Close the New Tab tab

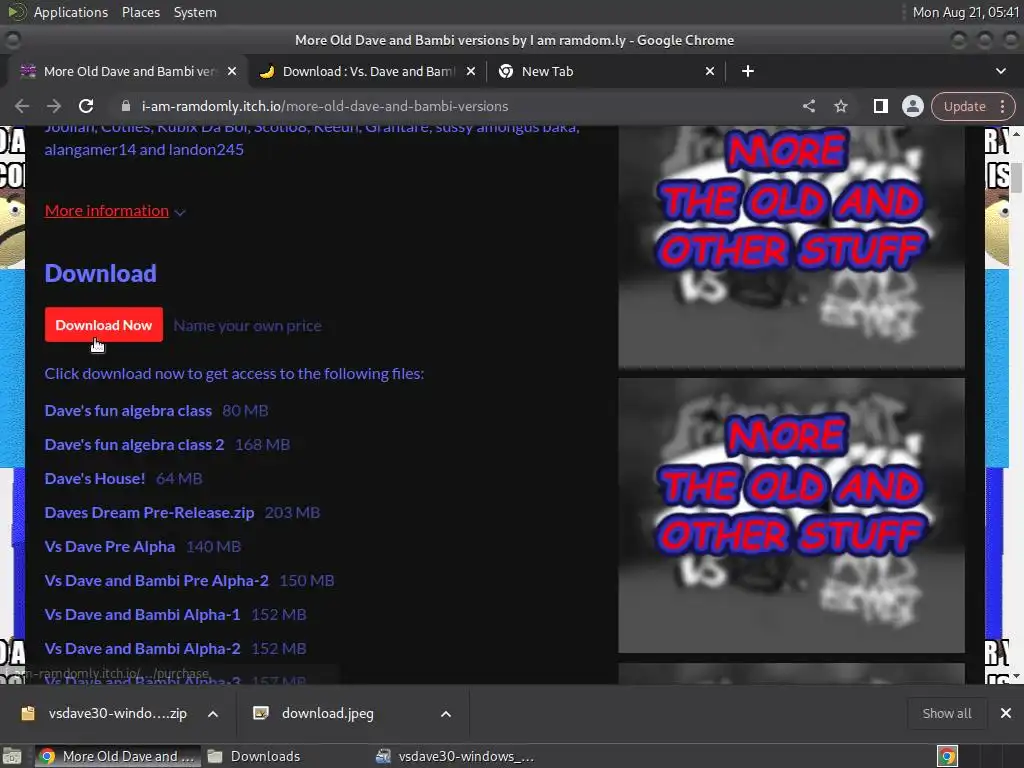click(710, 71)
